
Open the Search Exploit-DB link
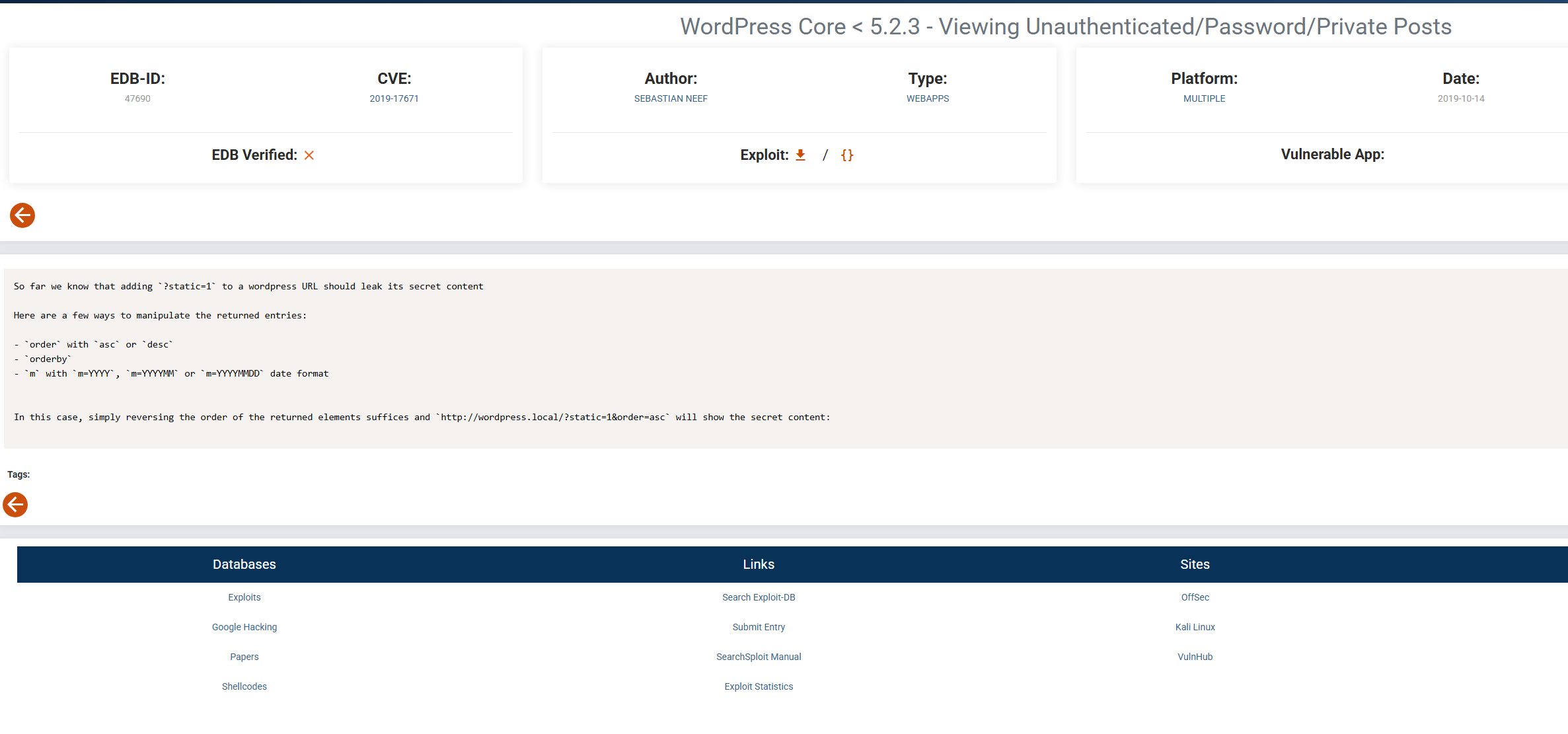click(759, 597)
